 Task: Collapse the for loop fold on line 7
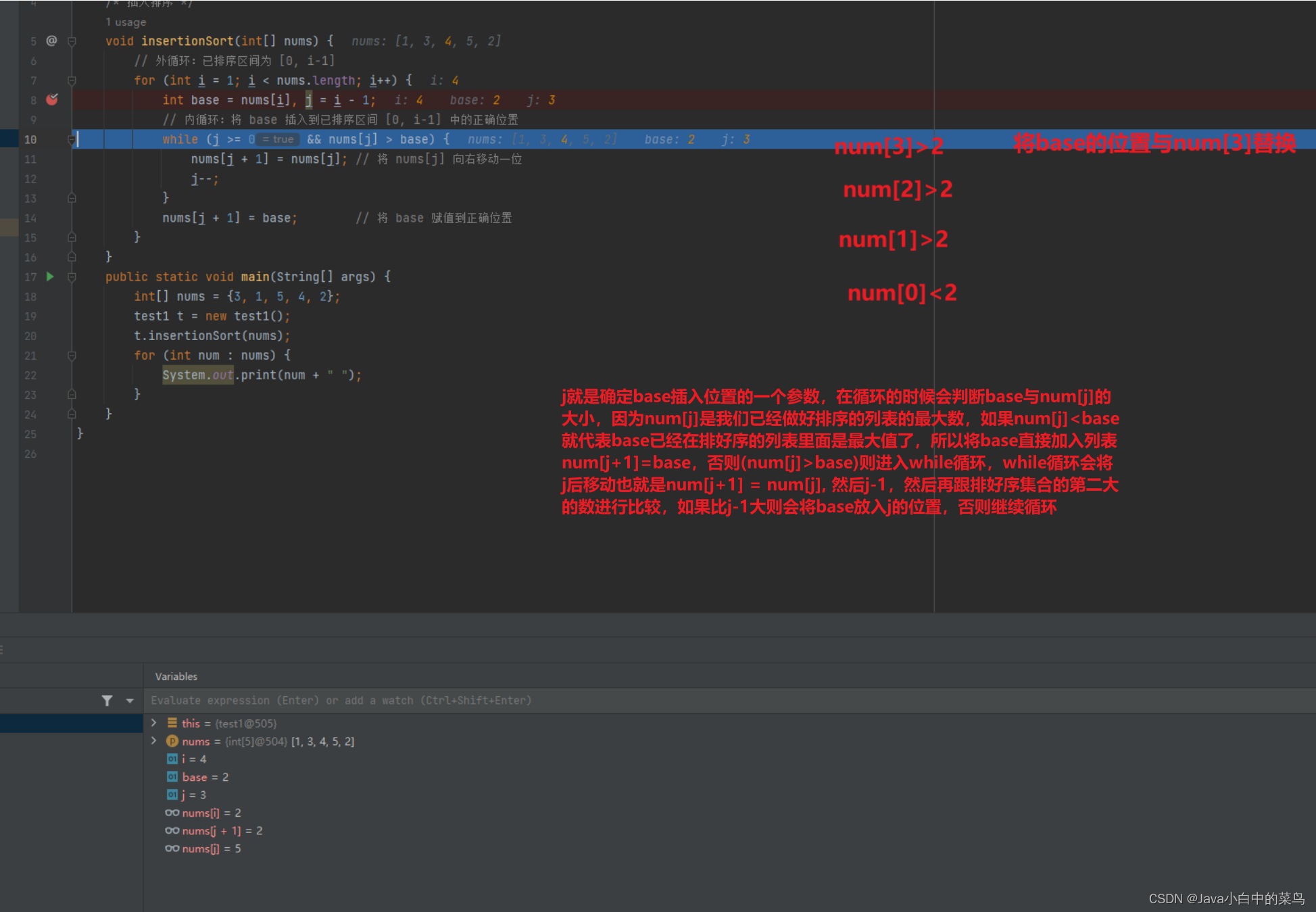72,80
